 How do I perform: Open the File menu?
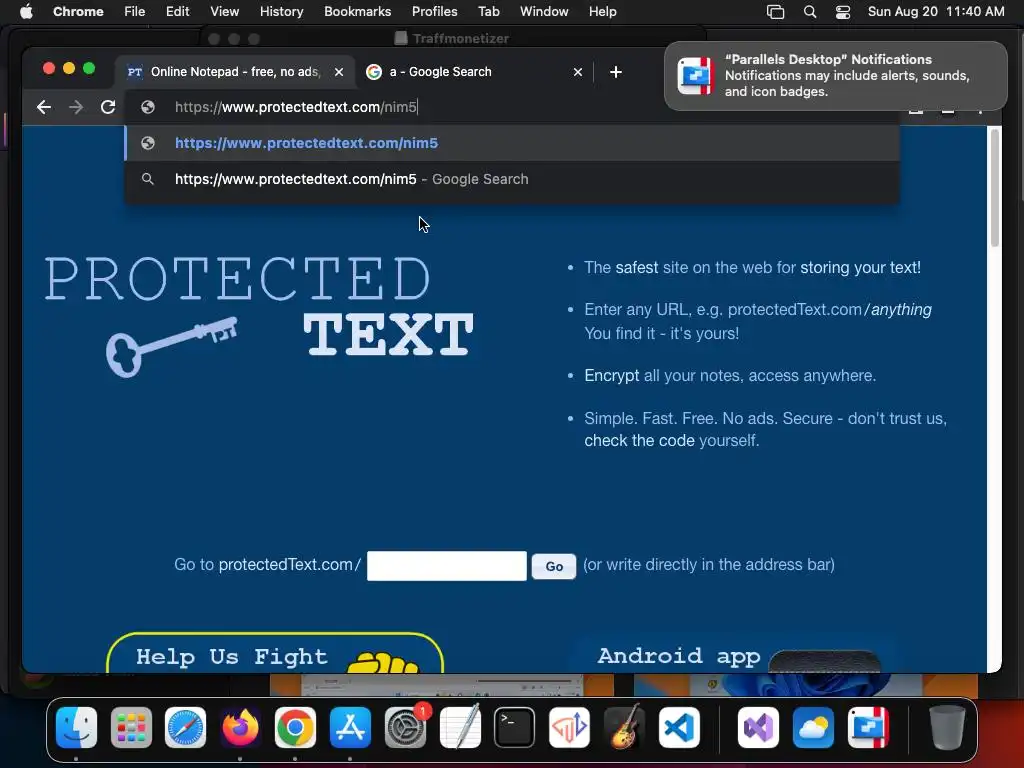point(135,12)
